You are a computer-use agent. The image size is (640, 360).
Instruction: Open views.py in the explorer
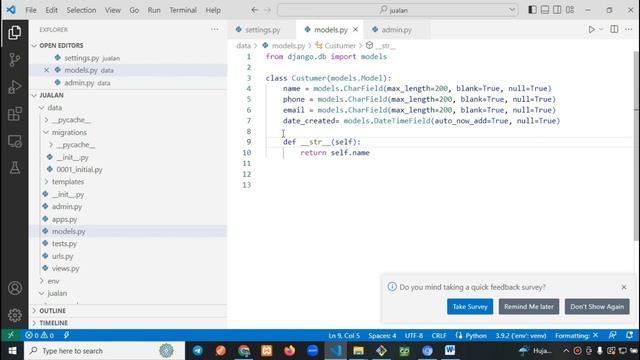(x=65, y=268)
